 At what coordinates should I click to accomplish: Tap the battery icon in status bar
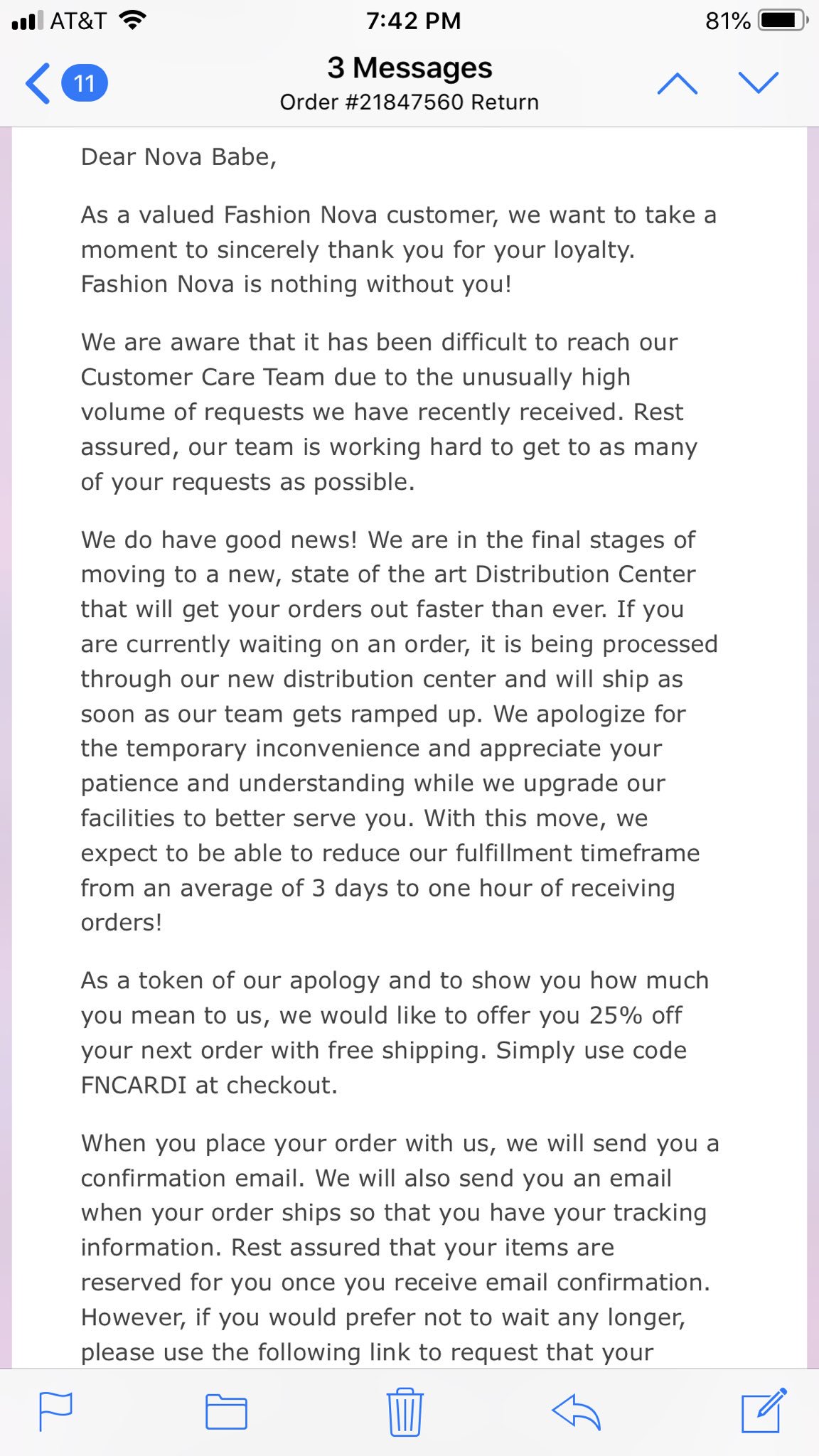pyautogui.click(x=783, y=21)
